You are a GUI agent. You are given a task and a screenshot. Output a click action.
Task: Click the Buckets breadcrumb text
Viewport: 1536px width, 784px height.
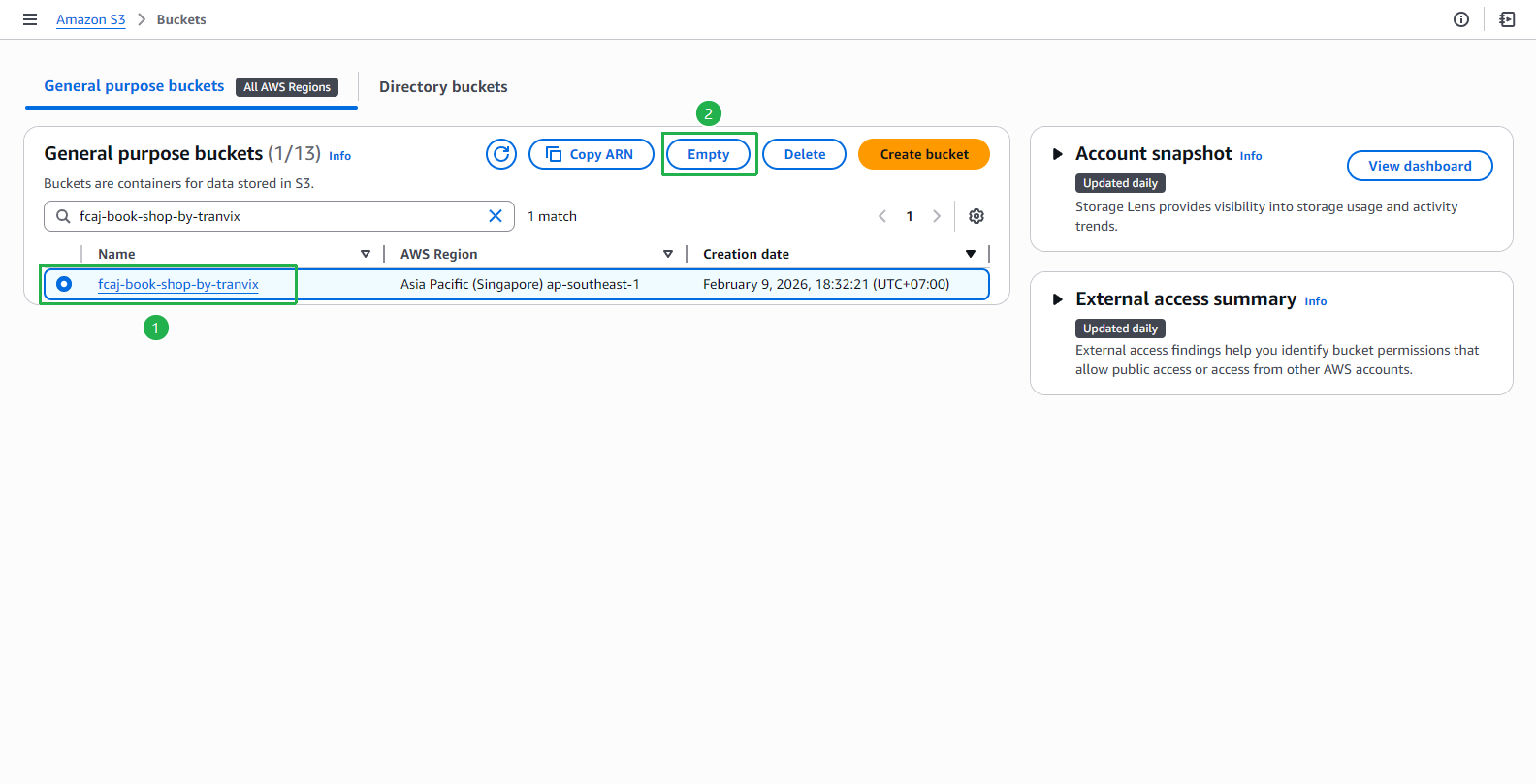(x=181, y=19)
